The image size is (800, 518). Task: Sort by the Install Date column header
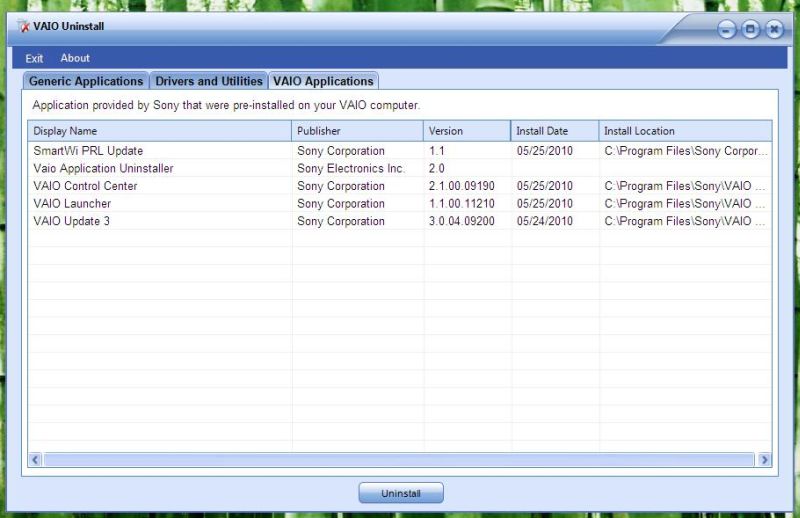(555, 131)
